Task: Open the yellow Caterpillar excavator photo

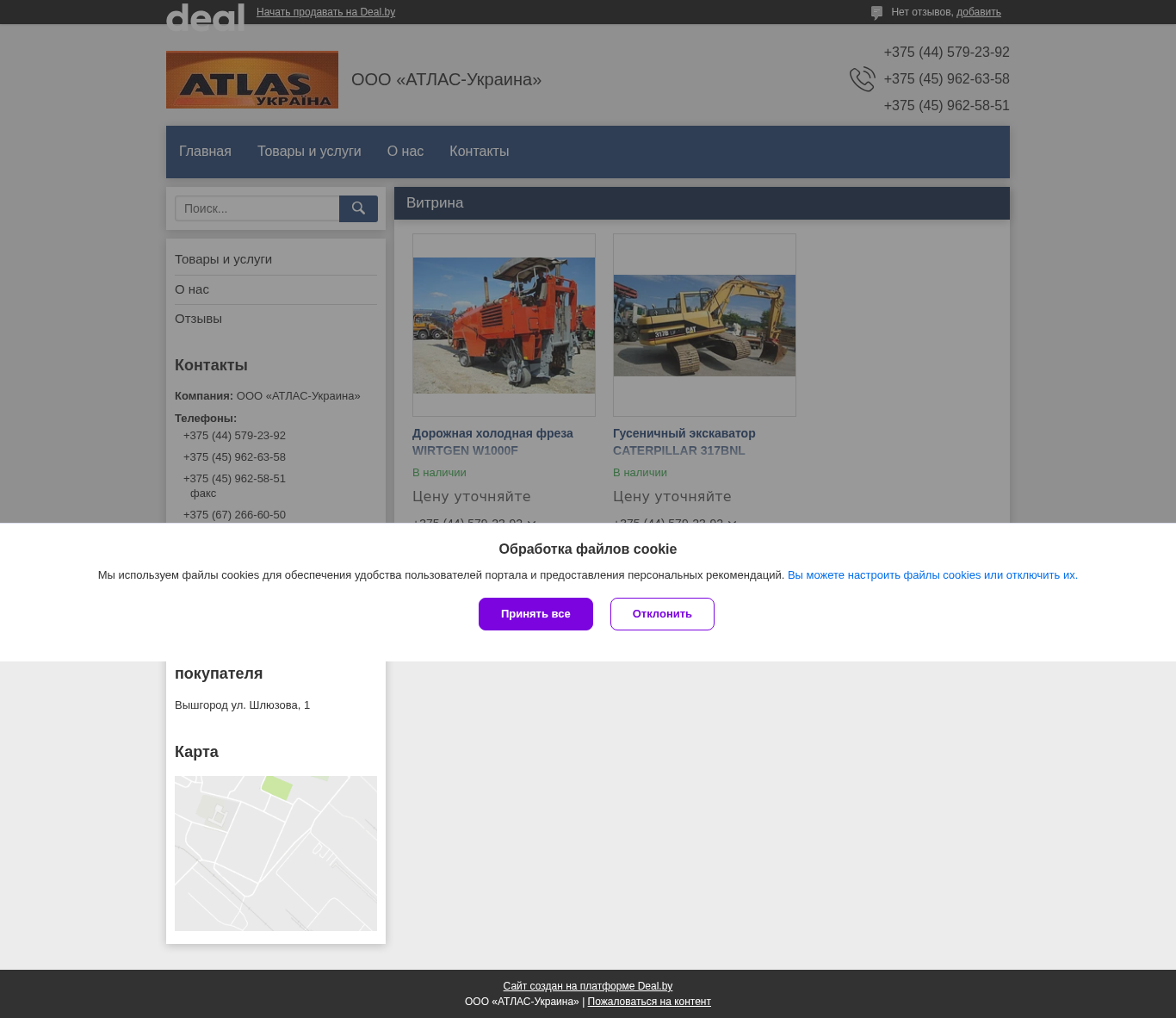Action: (704, 325)
